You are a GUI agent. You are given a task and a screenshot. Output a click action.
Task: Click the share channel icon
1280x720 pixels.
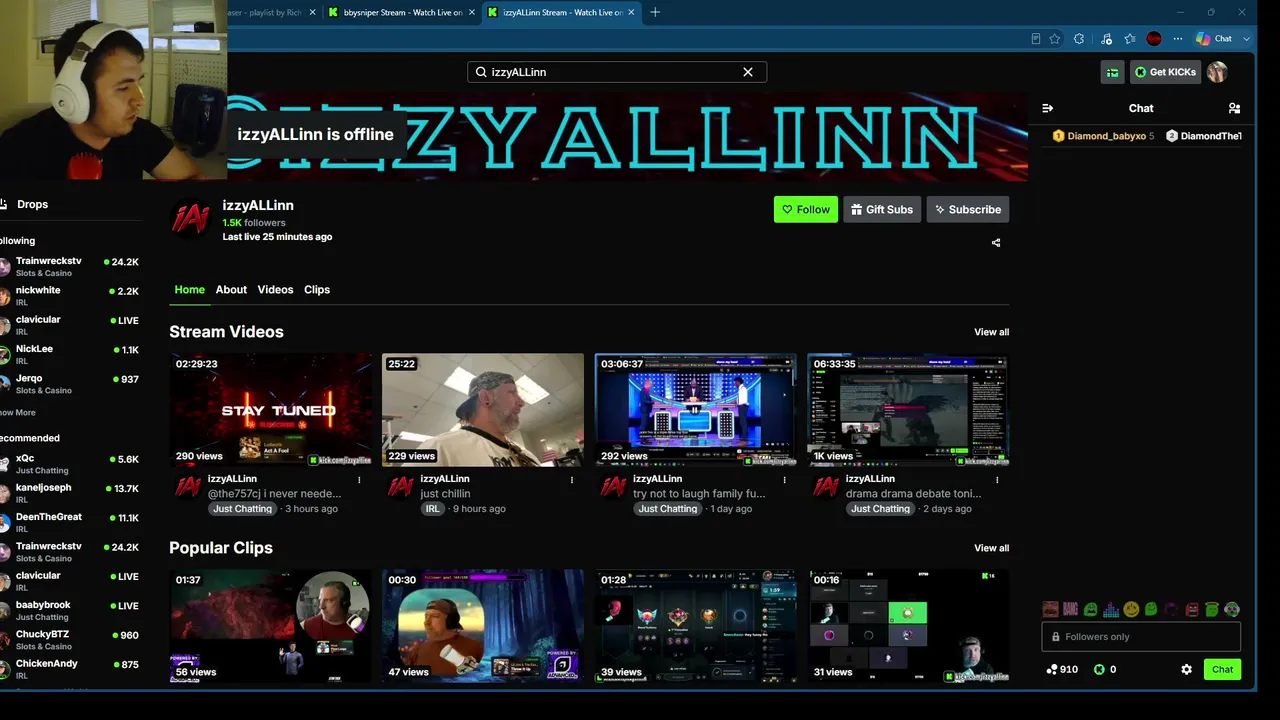point(995,242)
